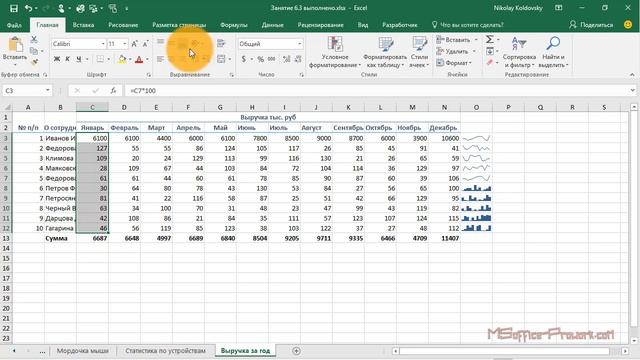The image size is (640, 360).
Task: Increase the font size
Action: tap(134, 44)
